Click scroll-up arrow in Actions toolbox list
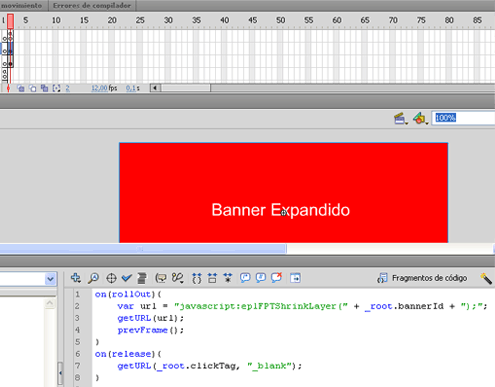The width and height of the screenshot is (495, 387). [50, 303]
